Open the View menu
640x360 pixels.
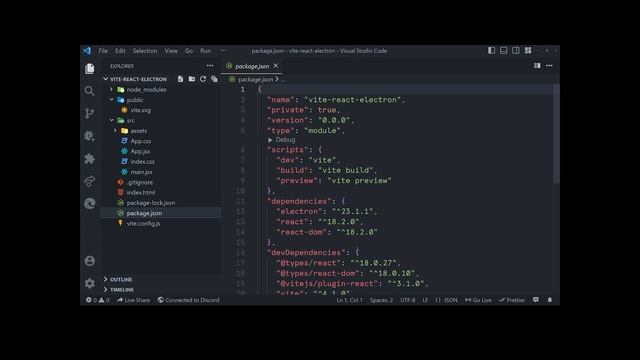point(171,51)
